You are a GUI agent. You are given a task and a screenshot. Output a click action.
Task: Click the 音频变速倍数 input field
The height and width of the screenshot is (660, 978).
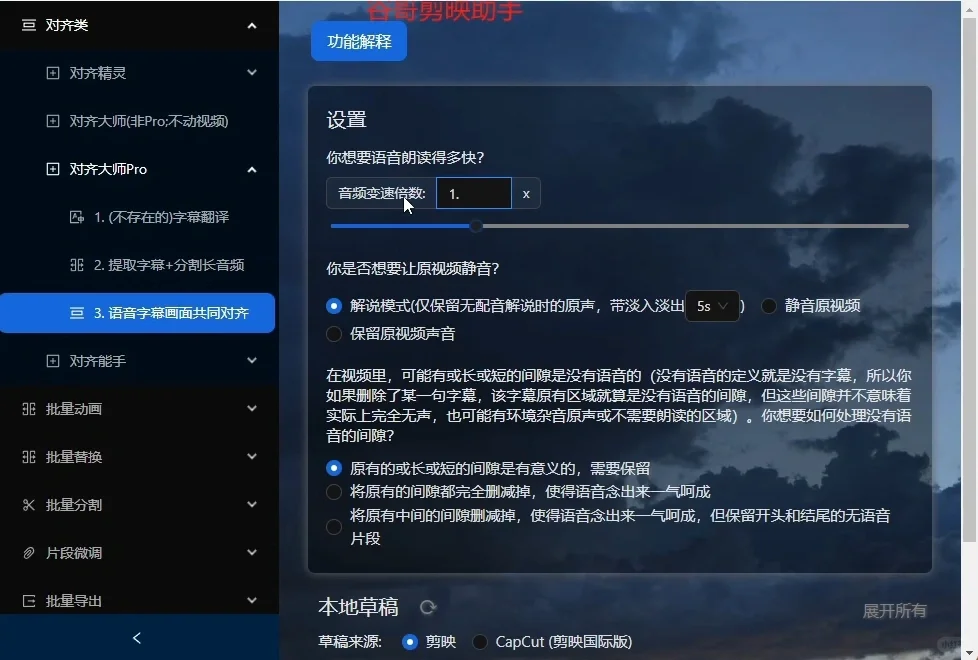pos(473,192)
